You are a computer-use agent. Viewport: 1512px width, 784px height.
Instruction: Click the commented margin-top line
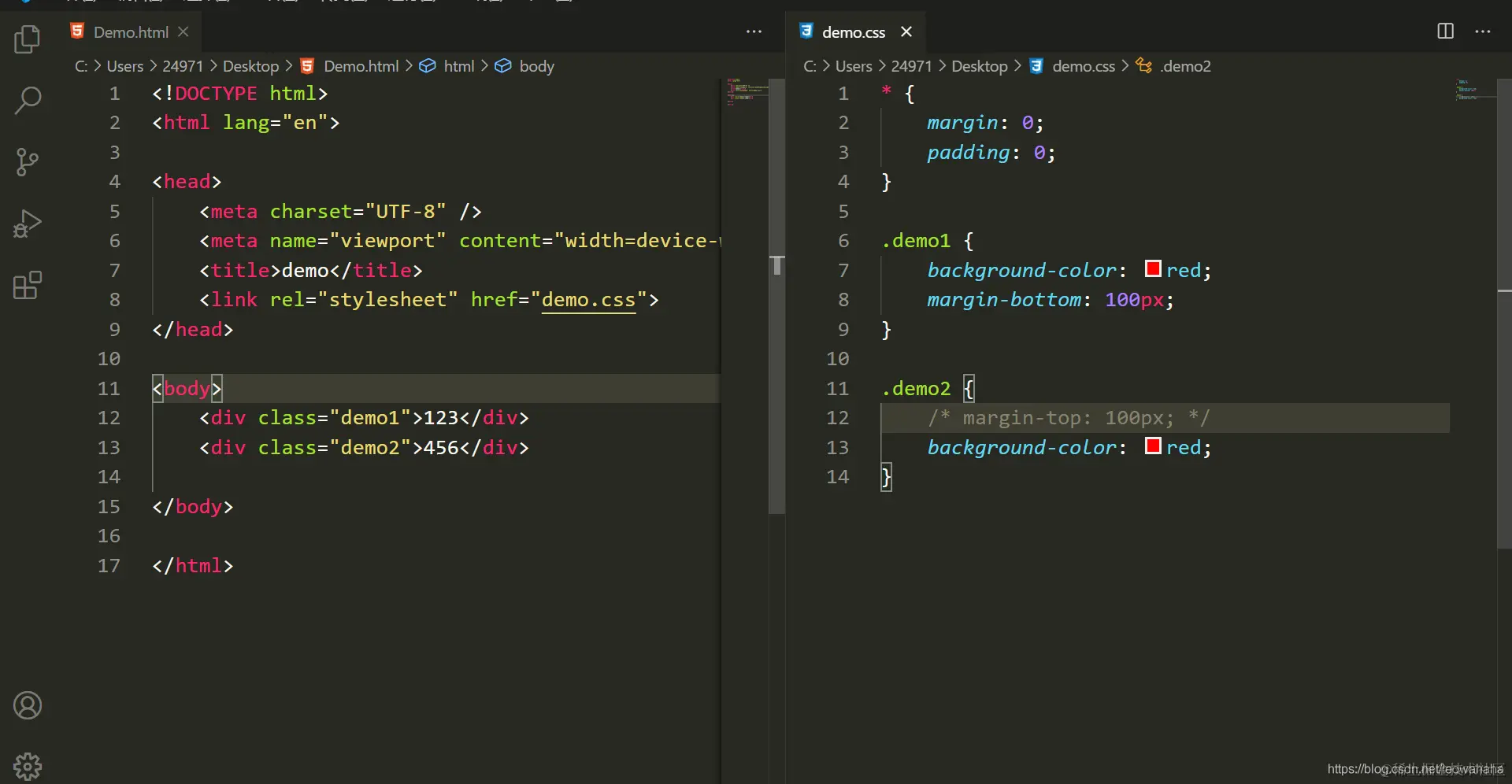pyautogui.click(x=1068, y=418)
